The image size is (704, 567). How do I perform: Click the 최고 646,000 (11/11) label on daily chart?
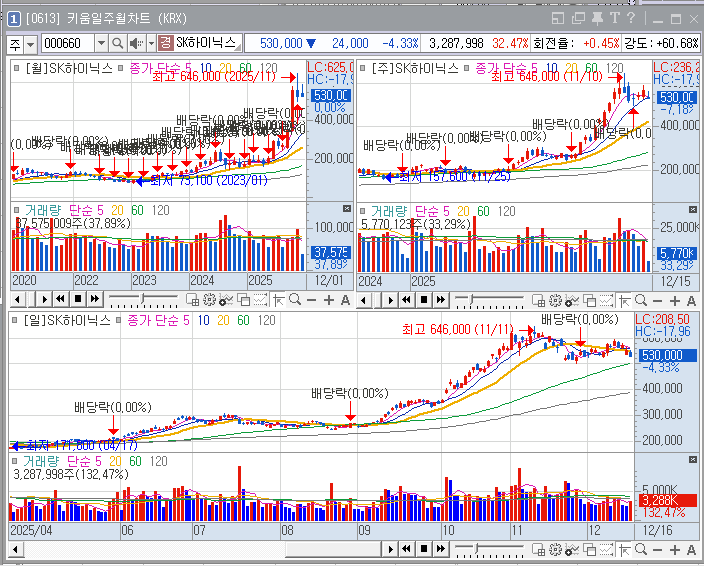point(458,330)
